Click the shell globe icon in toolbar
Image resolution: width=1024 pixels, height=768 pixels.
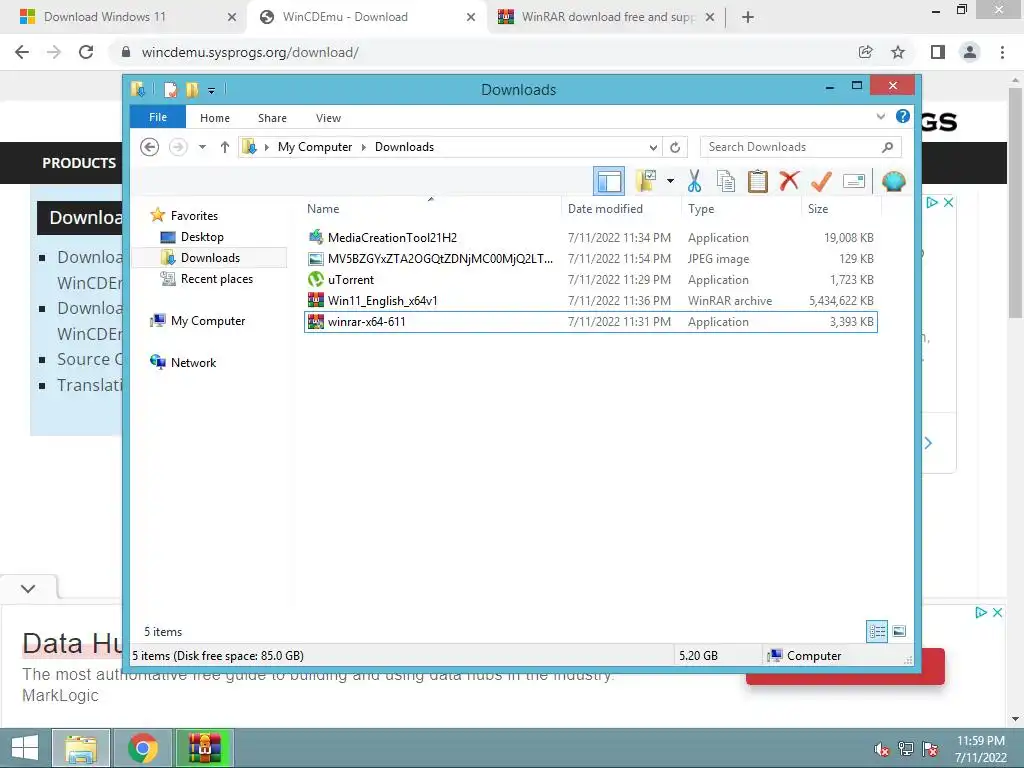(x=893, y=181)
